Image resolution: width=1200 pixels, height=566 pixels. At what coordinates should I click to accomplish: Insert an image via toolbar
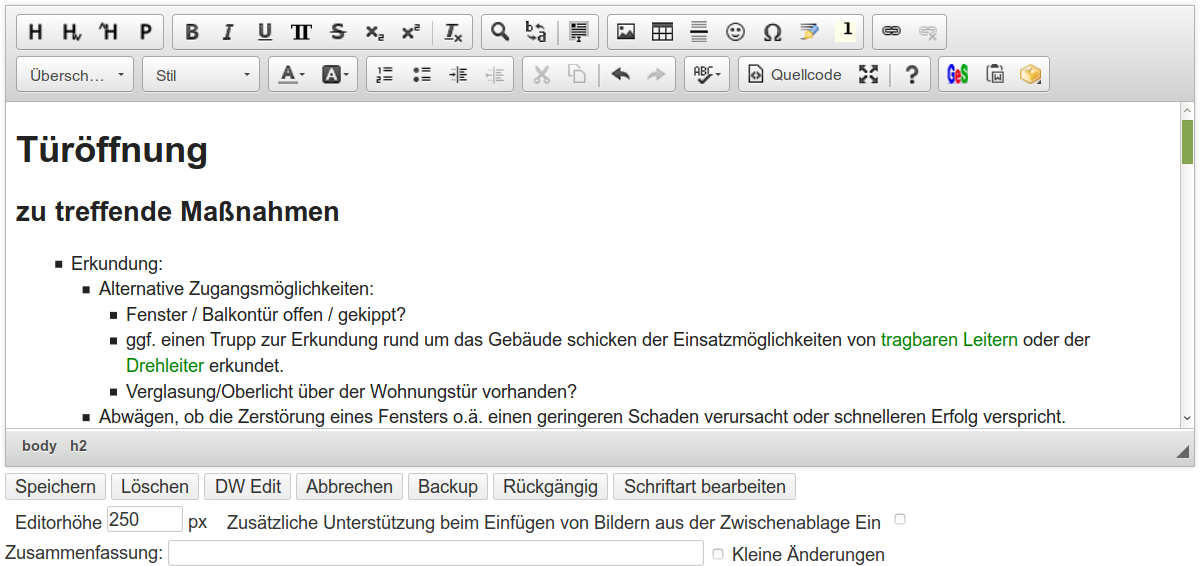pos(626,32)
